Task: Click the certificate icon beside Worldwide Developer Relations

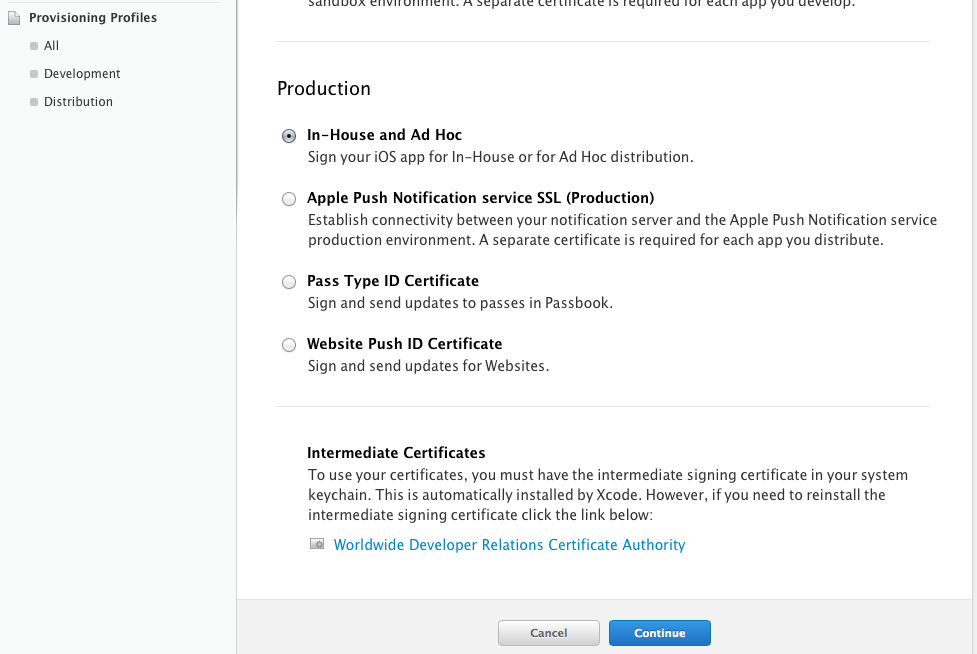Action: pos(317,545)
